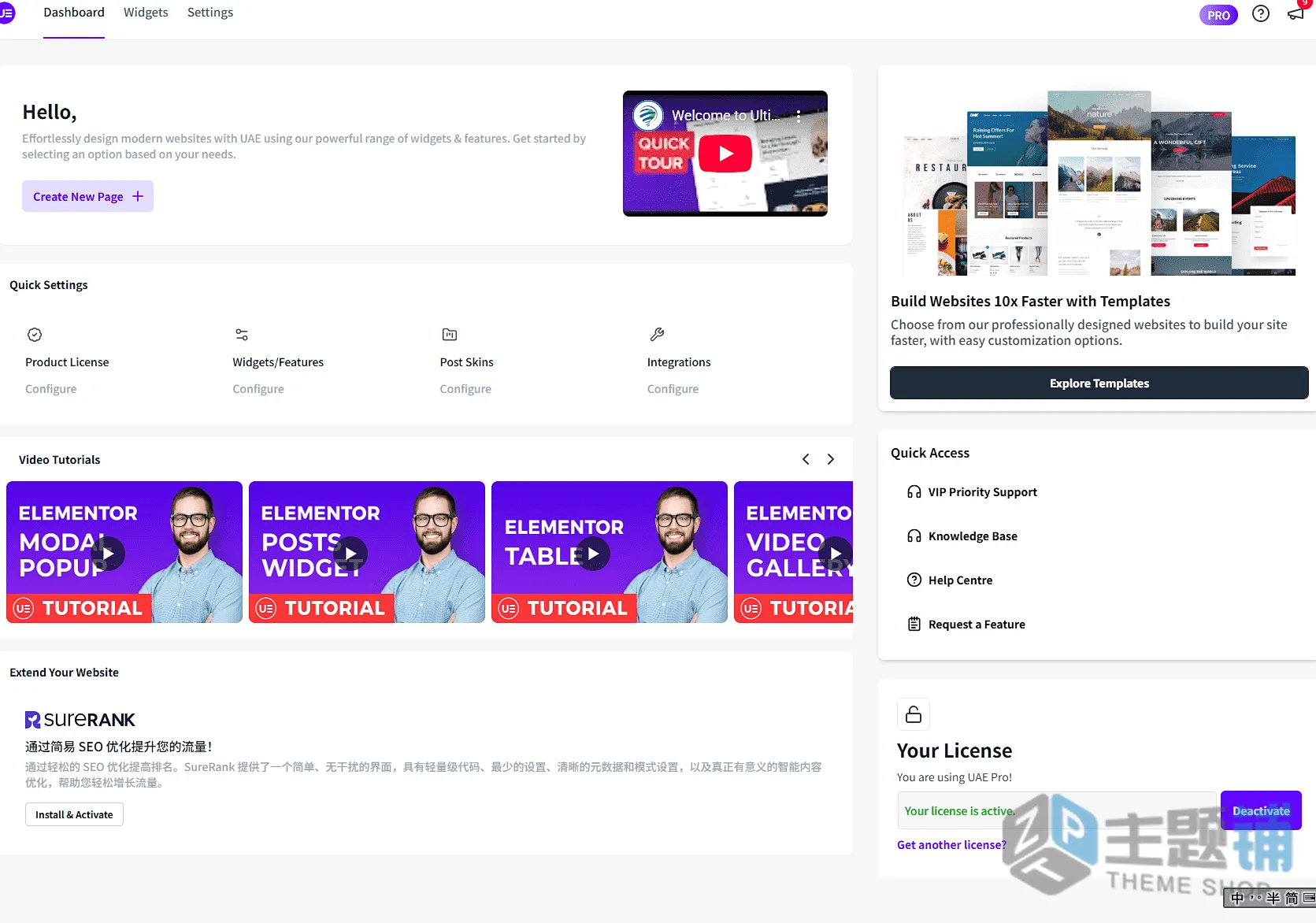The height and width of the screenshot is (923, 1316).
Task: Click the Product License label
Action: (x=67, y=362)
